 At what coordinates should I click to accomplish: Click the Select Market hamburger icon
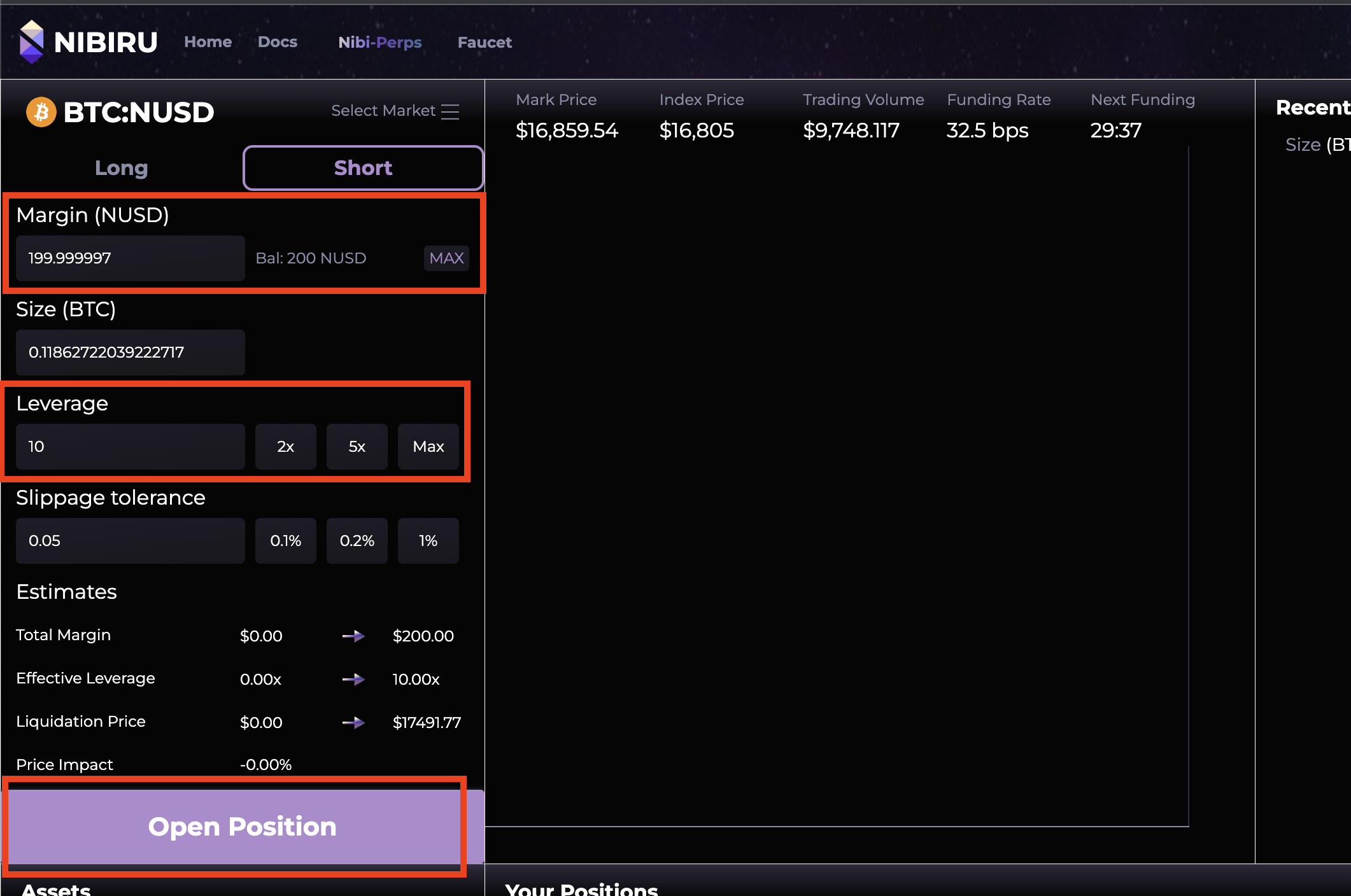(450, 111)
